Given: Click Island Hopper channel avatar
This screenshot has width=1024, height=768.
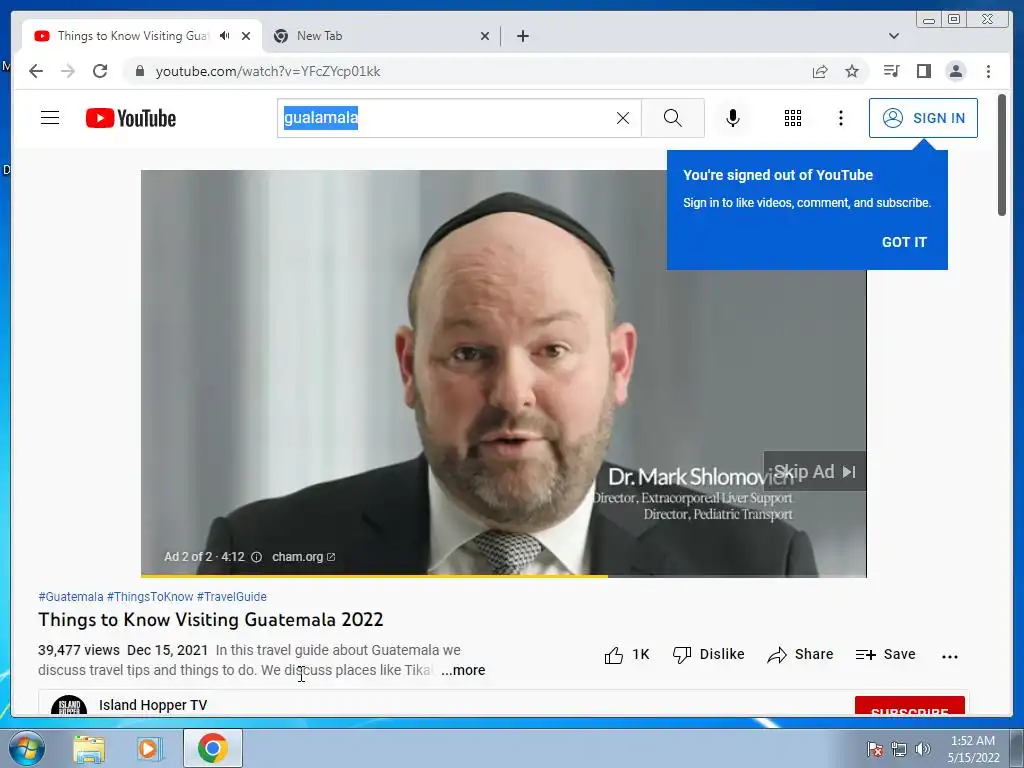Looking at the screenshot, I should (x=69, y=706).
